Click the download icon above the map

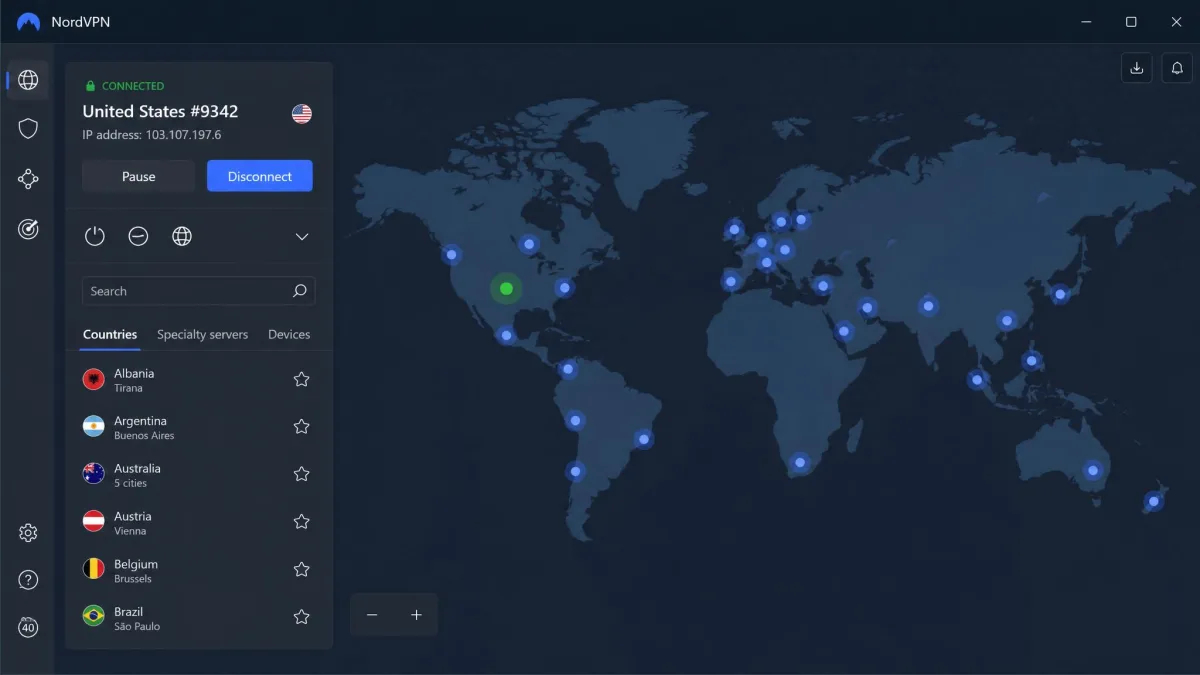(1136, 68)
